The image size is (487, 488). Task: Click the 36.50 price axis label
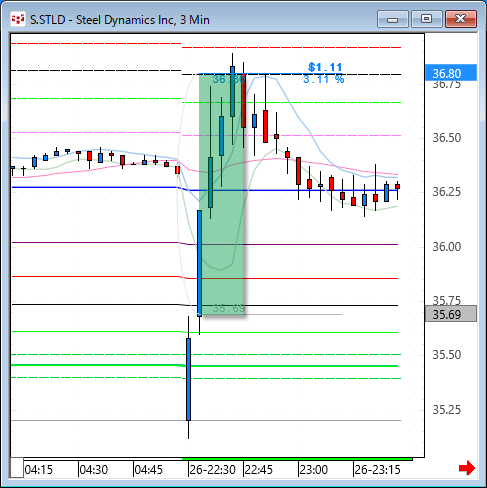click(447, 138)
